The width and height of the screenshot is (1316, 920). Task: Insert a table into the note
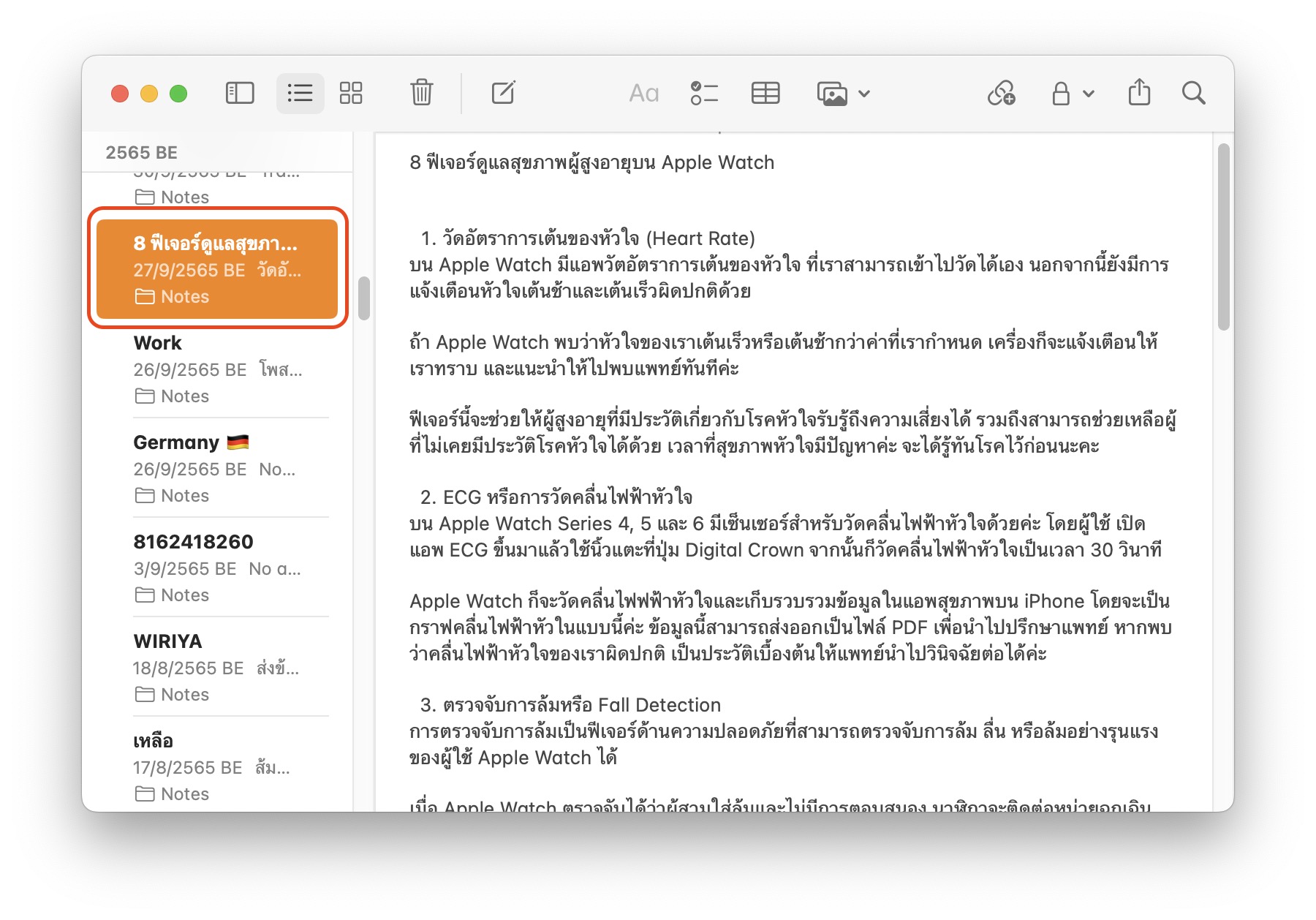coord(765,93)
